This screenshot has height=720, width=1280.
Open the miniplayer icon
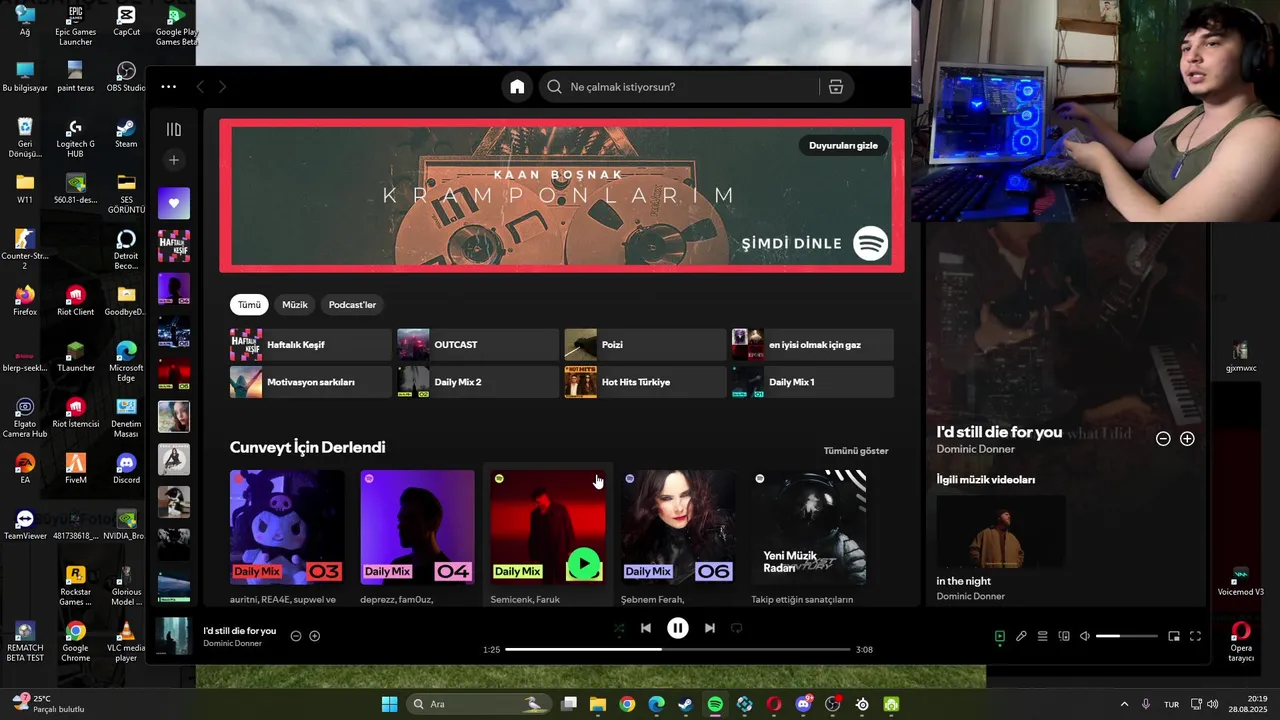tap(1174, 636)
